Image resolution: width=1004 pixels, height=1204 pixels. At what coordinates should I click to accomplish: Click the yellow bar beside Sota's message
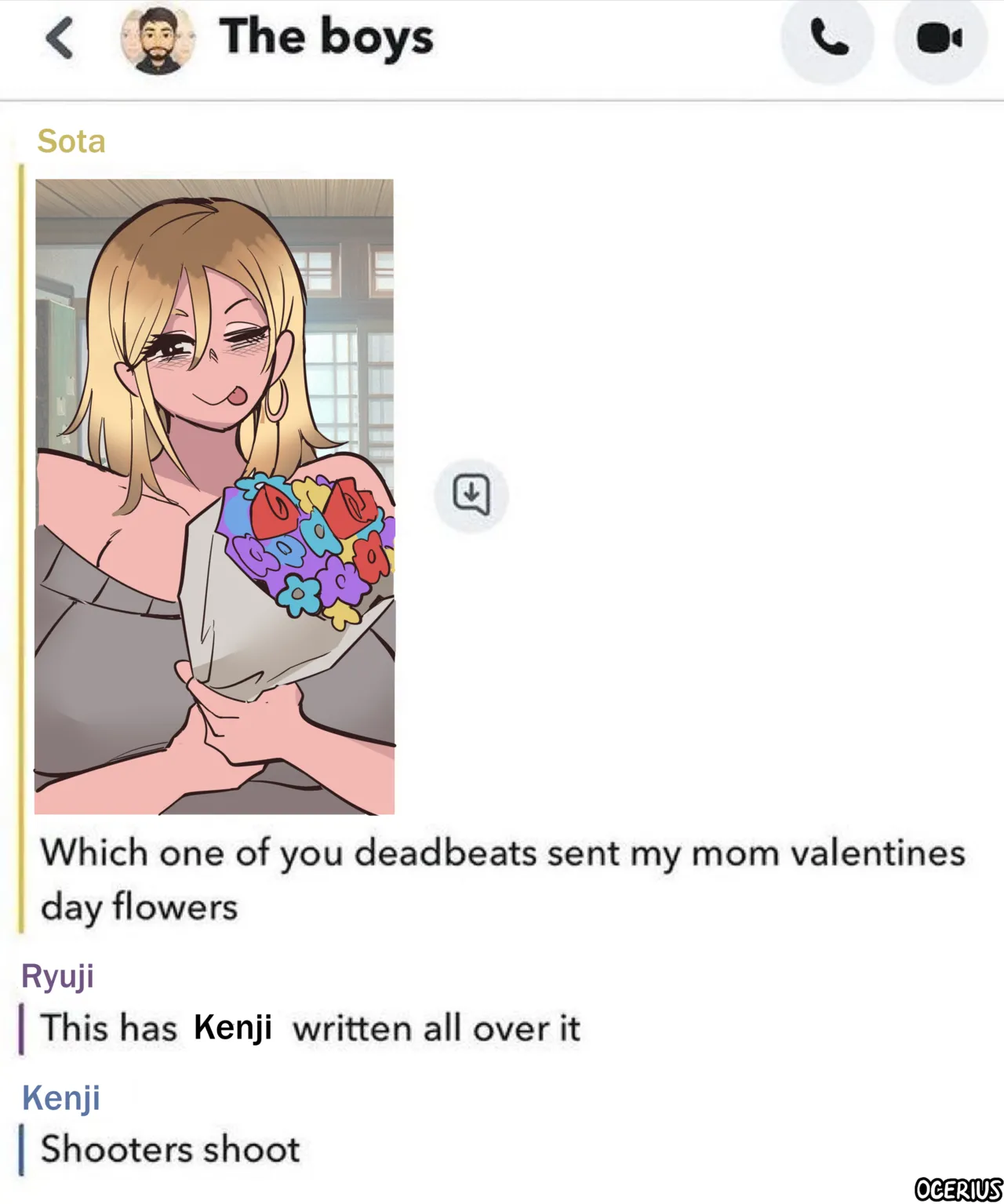point(21,549)
